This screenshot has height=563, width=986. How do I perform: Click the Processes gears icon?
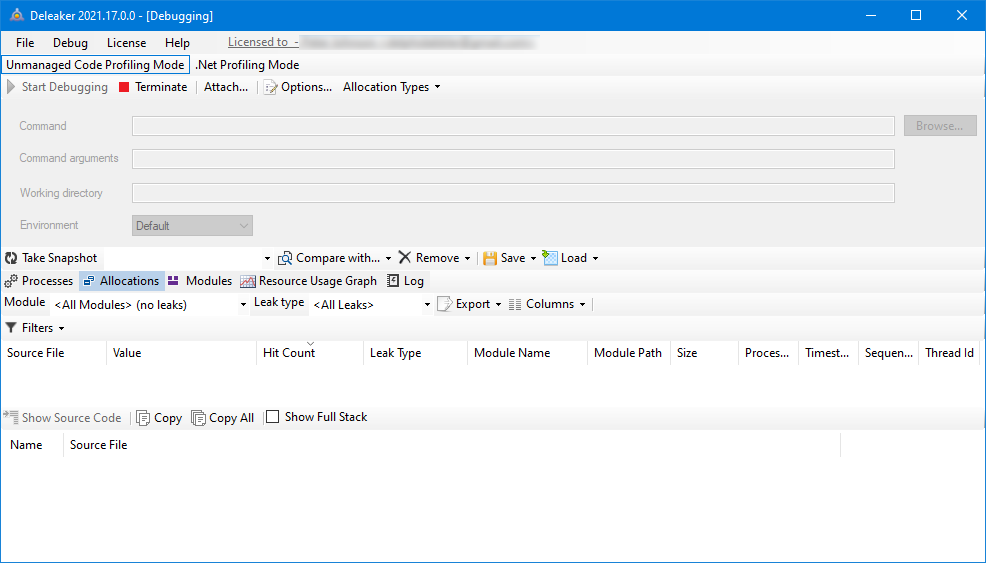[11, 281]
